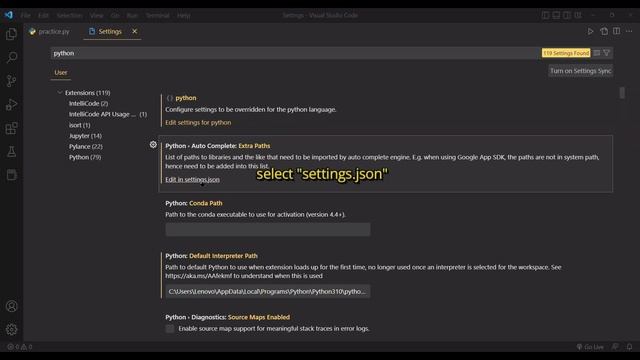
Task: Click Edit settings for python link
Action: pos(198,122)
